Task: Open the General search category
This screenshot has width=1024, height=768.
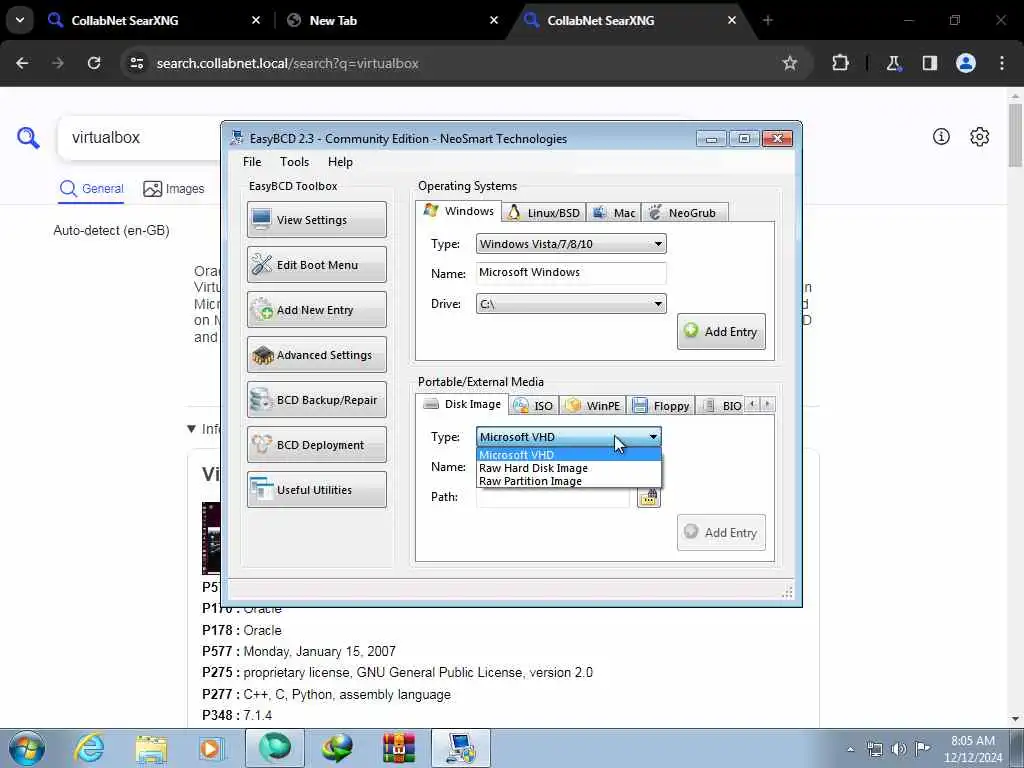Action: 91,189
